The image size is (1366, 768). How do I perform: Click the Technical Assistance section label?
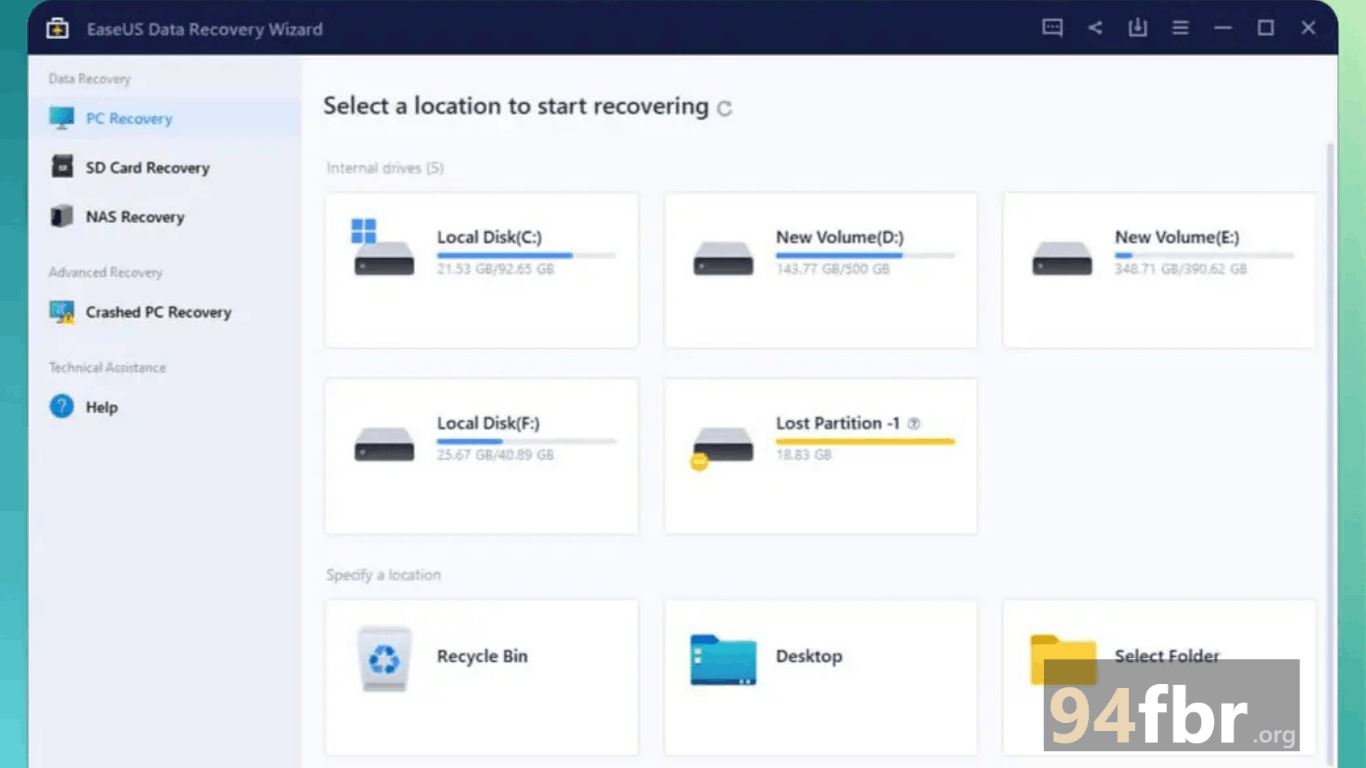pos(107,368)
